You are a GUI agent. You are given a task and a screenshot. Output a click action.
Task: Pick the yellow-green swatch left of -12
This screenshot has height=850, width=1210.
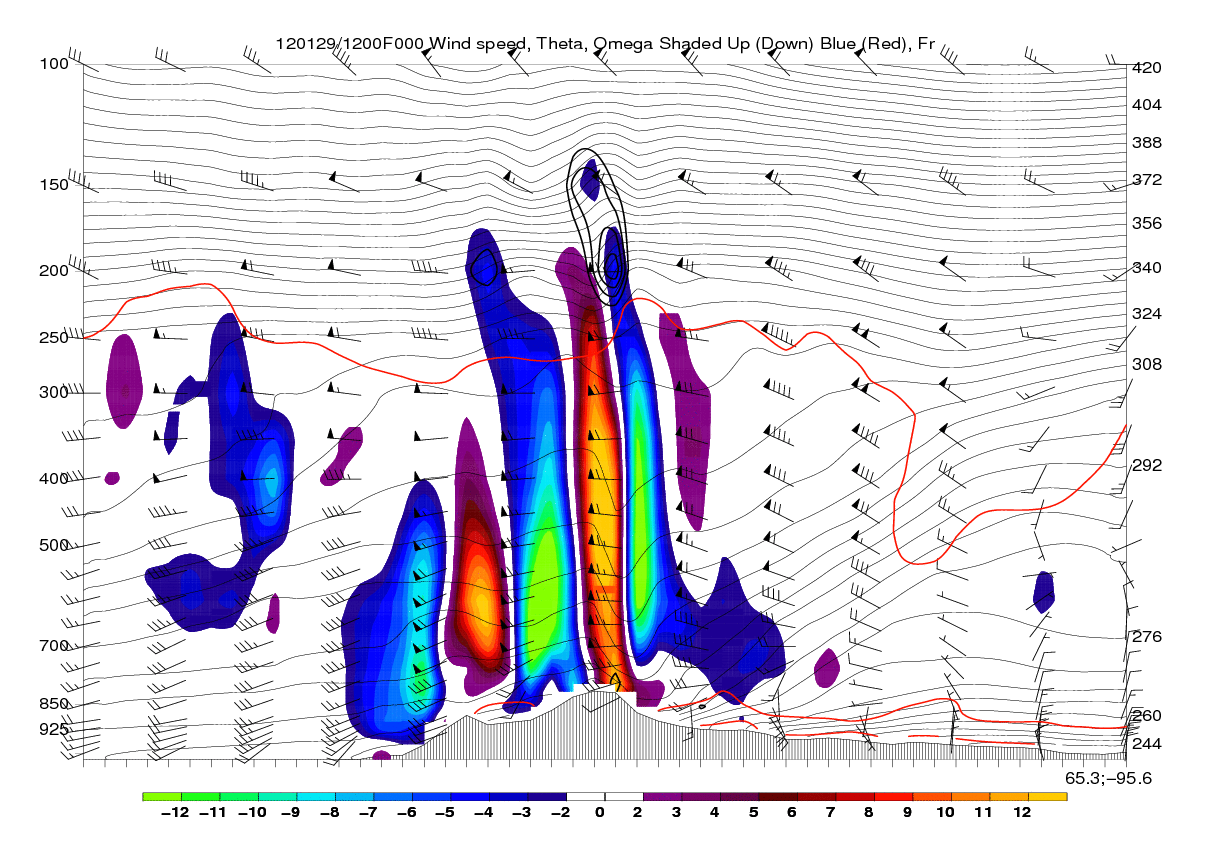click(x=162, y=797)
